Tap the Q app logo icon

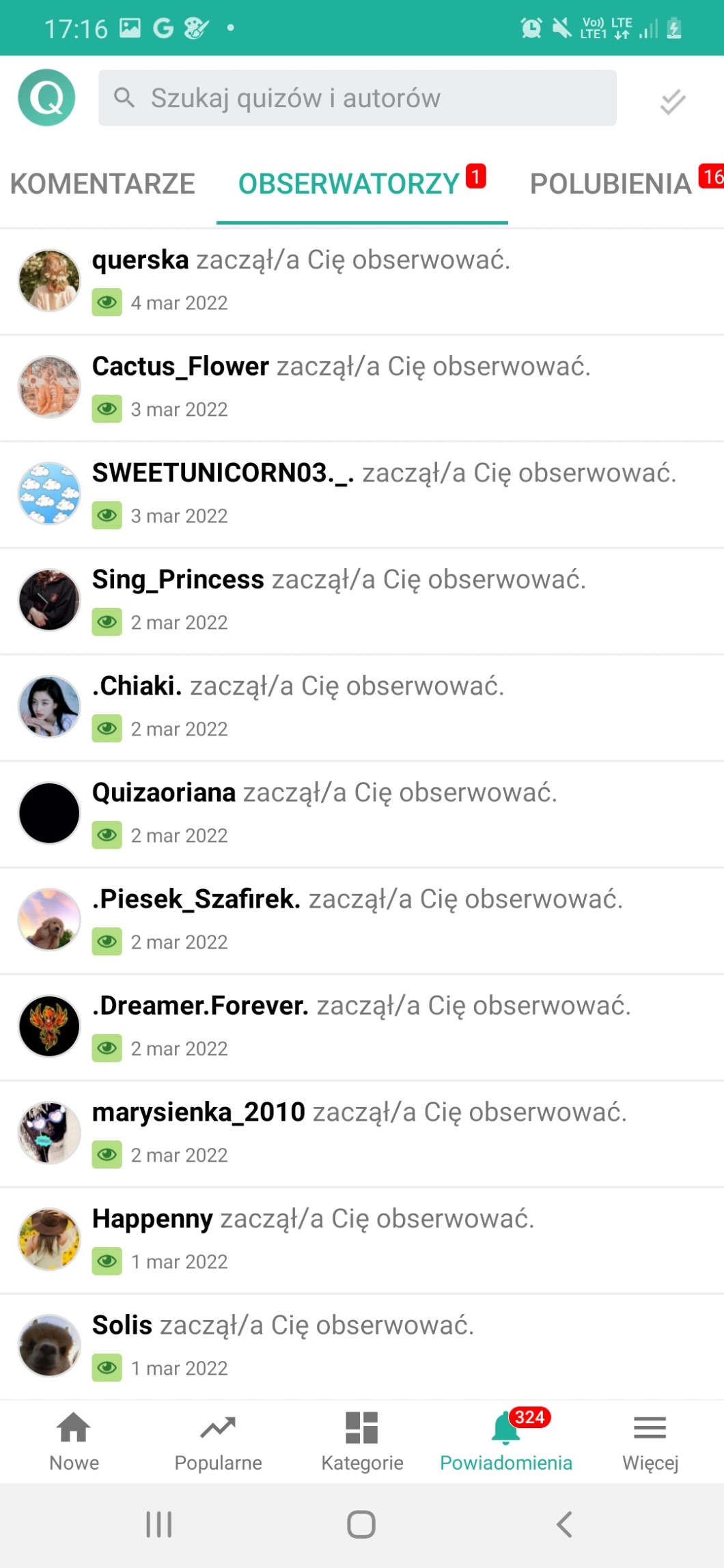click(46, 98)
